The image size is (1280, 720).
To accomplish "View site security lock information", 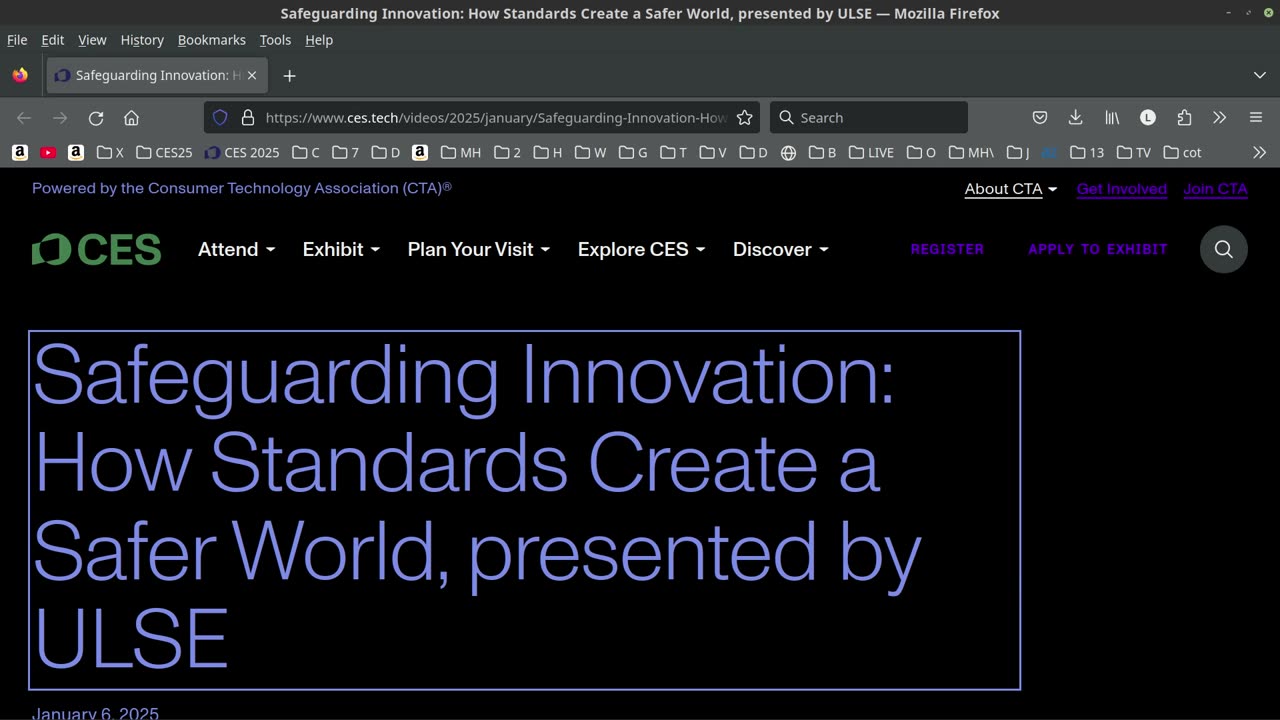I will pos(248,118).
